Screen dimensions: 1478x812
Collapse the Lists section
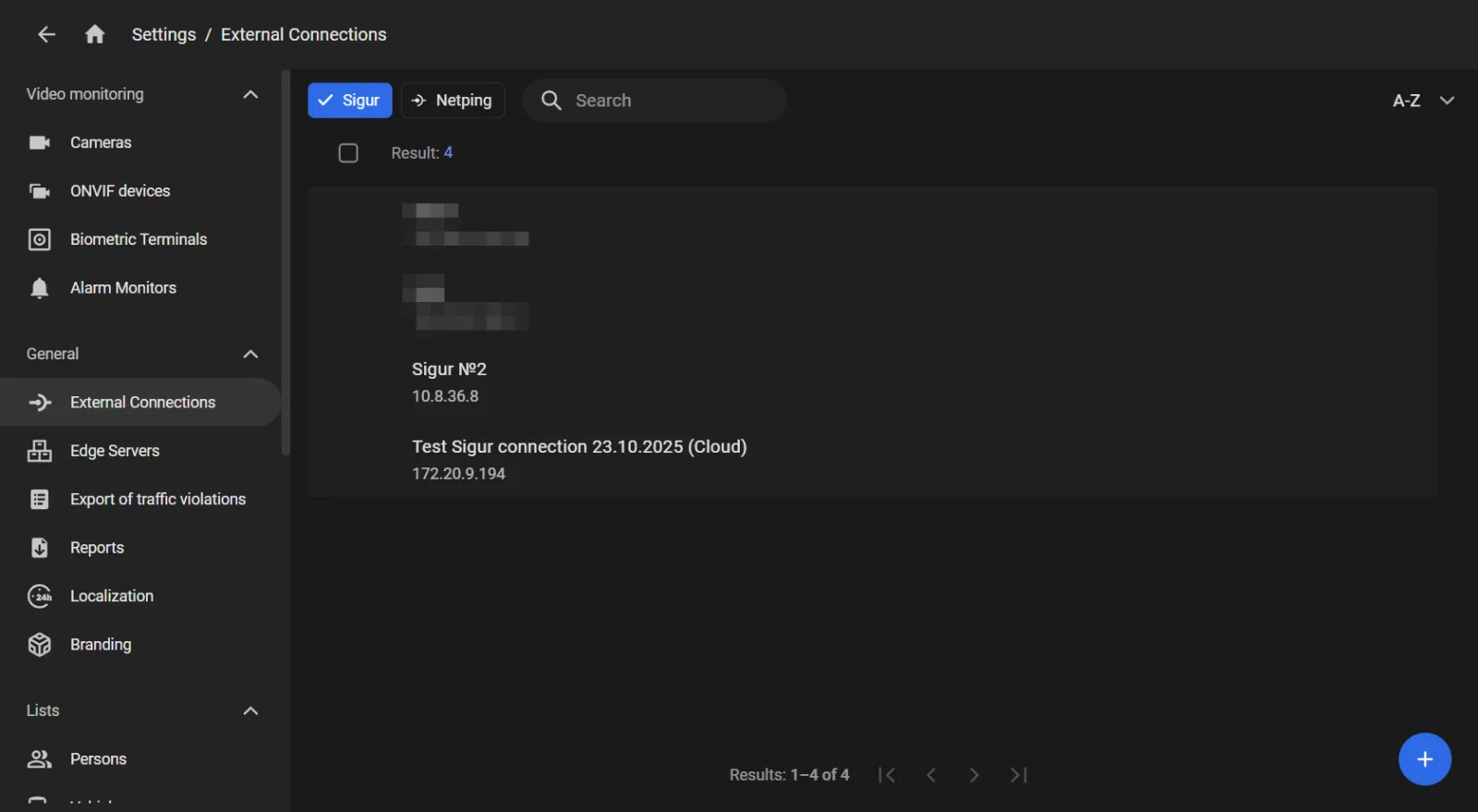pos(250,710)
